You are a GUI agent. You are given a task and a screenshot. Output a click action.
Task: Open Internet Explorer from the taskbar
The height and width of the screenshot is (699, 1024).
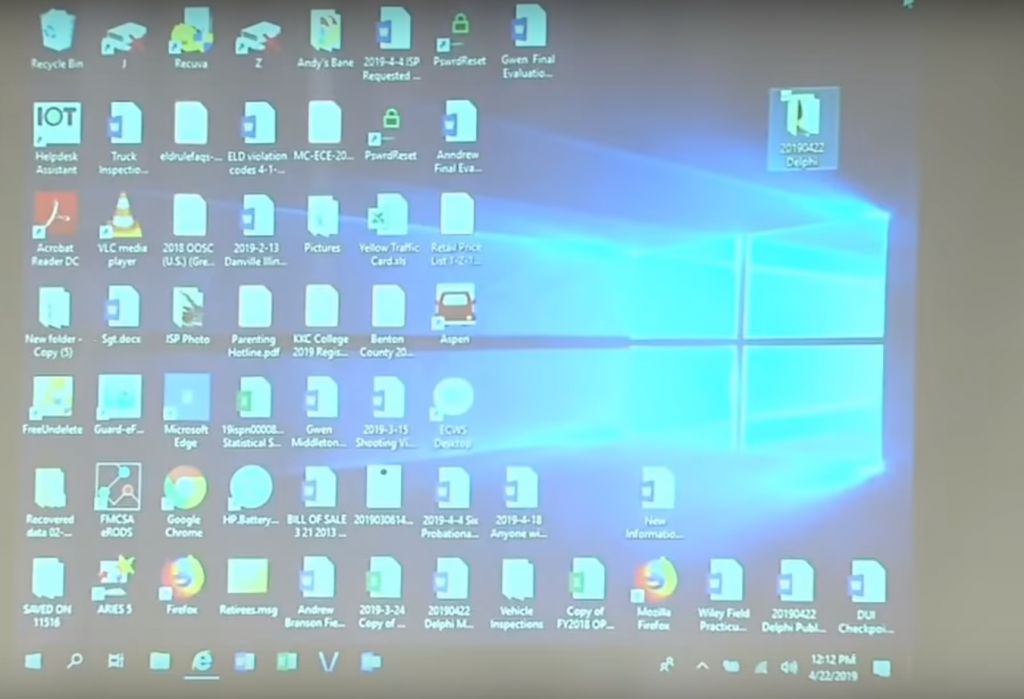(x=203, y=661)
